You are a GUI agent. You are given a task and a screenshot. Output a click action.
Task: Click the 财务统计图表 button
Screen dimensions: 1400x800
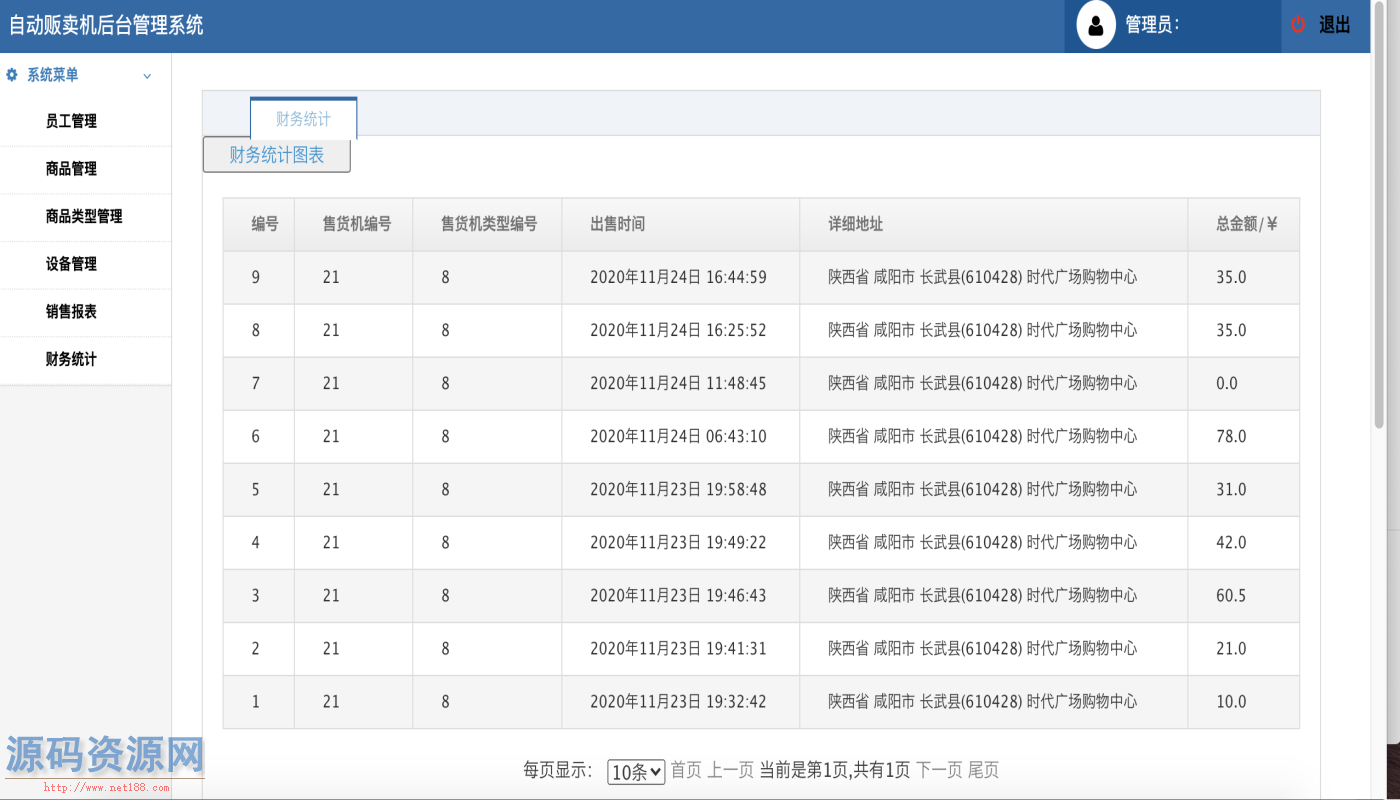[277, 155]
